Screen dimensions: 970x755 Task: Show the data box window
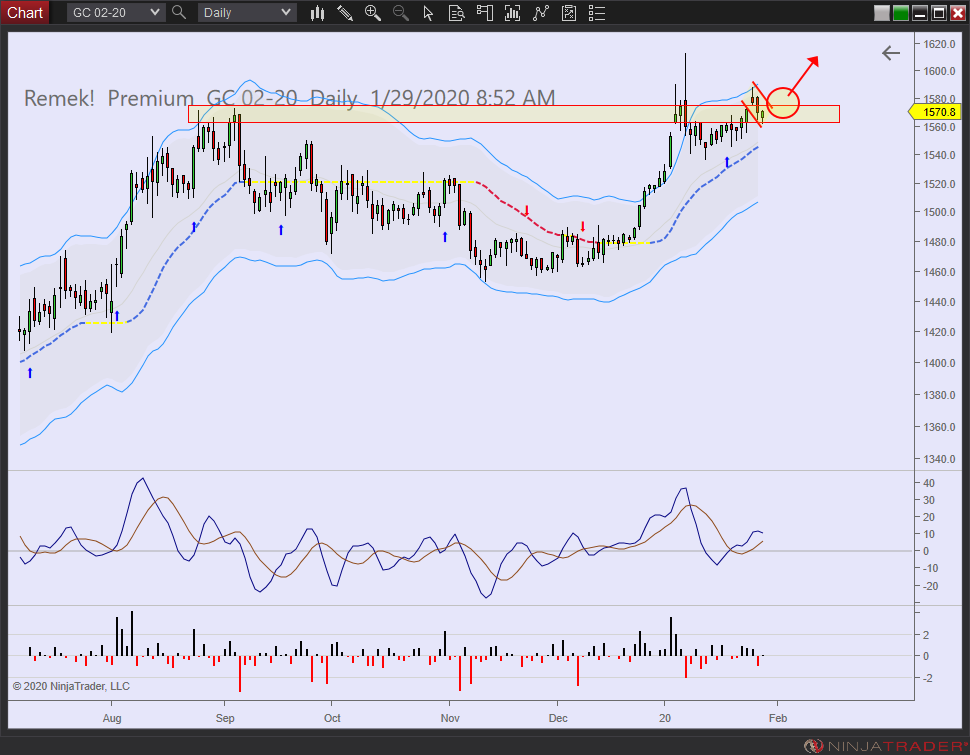coord(457,12)
